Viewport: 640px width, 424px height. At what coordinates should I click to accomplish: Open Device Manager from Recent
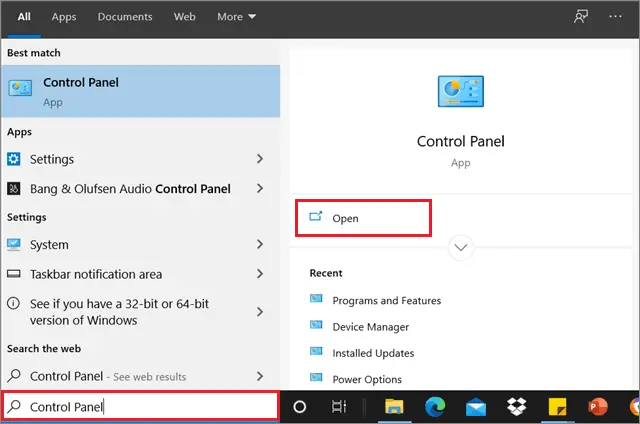coord(371,326)
